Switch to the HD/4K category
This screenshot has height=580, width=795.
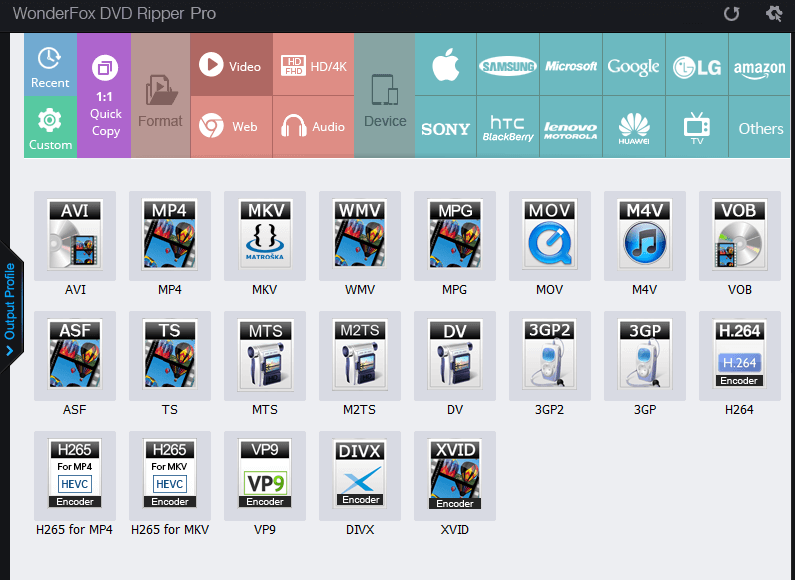coord(313,64)
